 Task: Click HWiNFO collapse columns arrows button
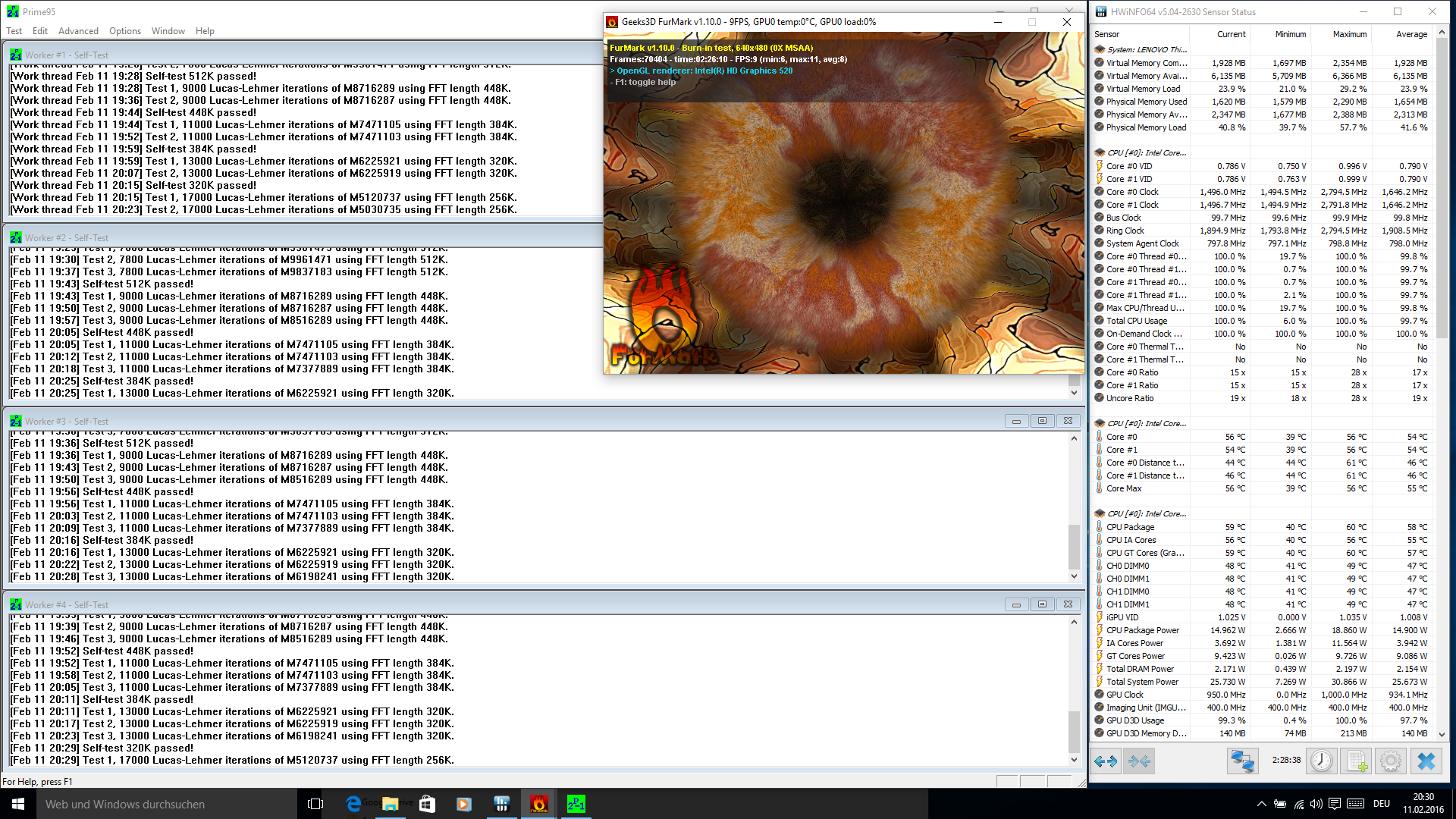[1139, 761]
